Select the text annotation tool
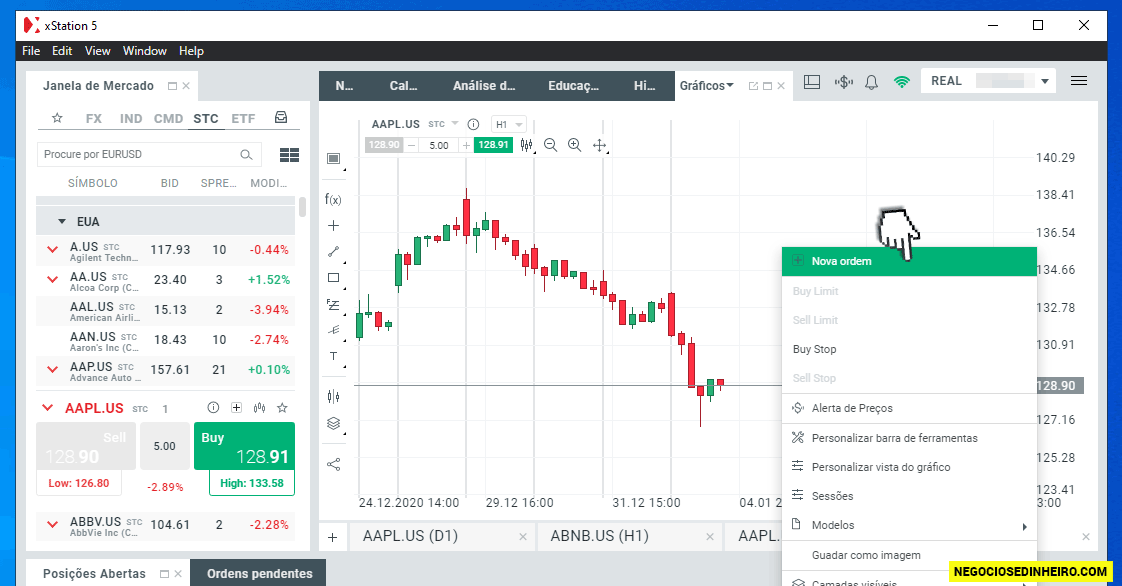 coord(333,356)
